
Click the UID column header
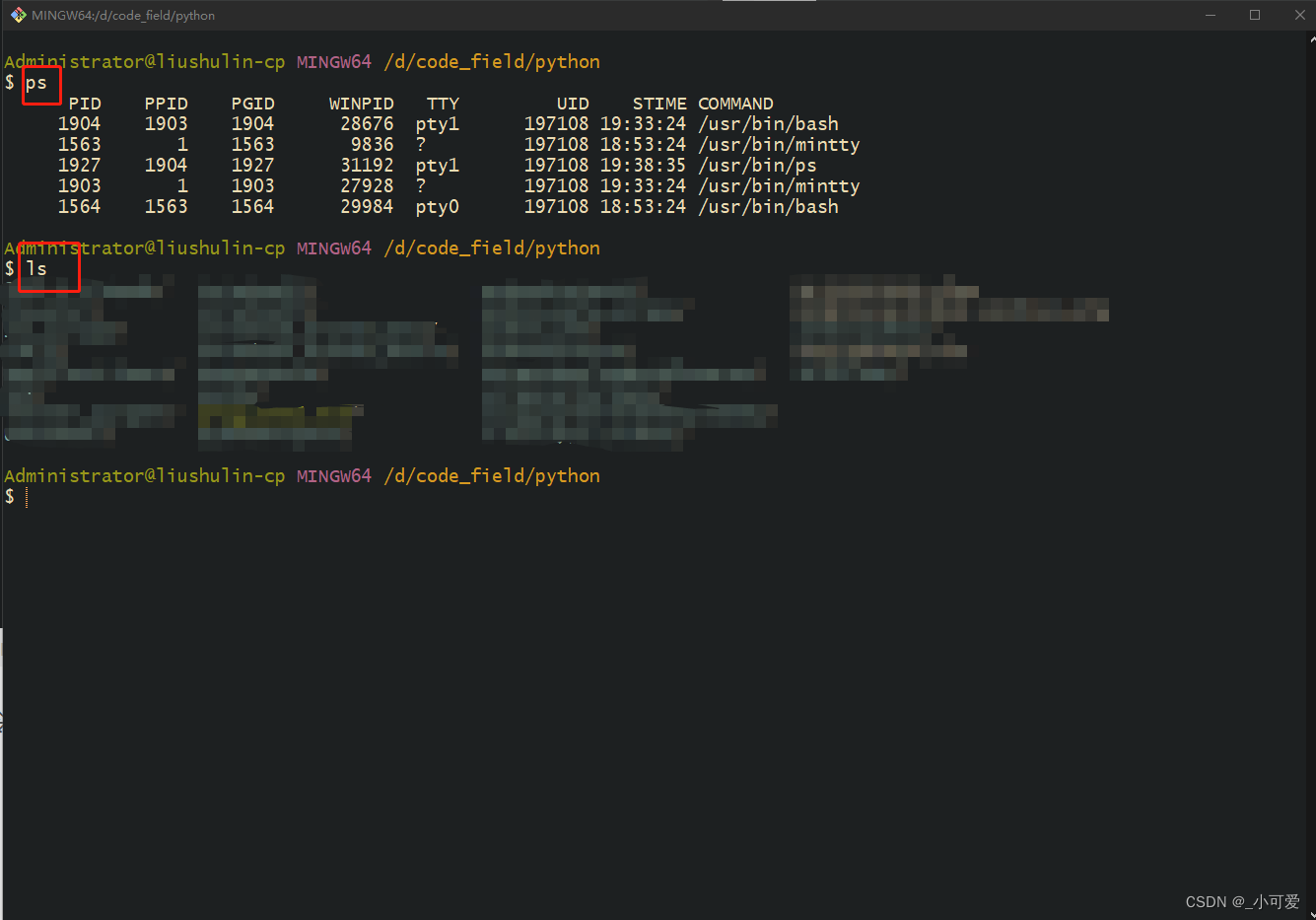point(573,104)
